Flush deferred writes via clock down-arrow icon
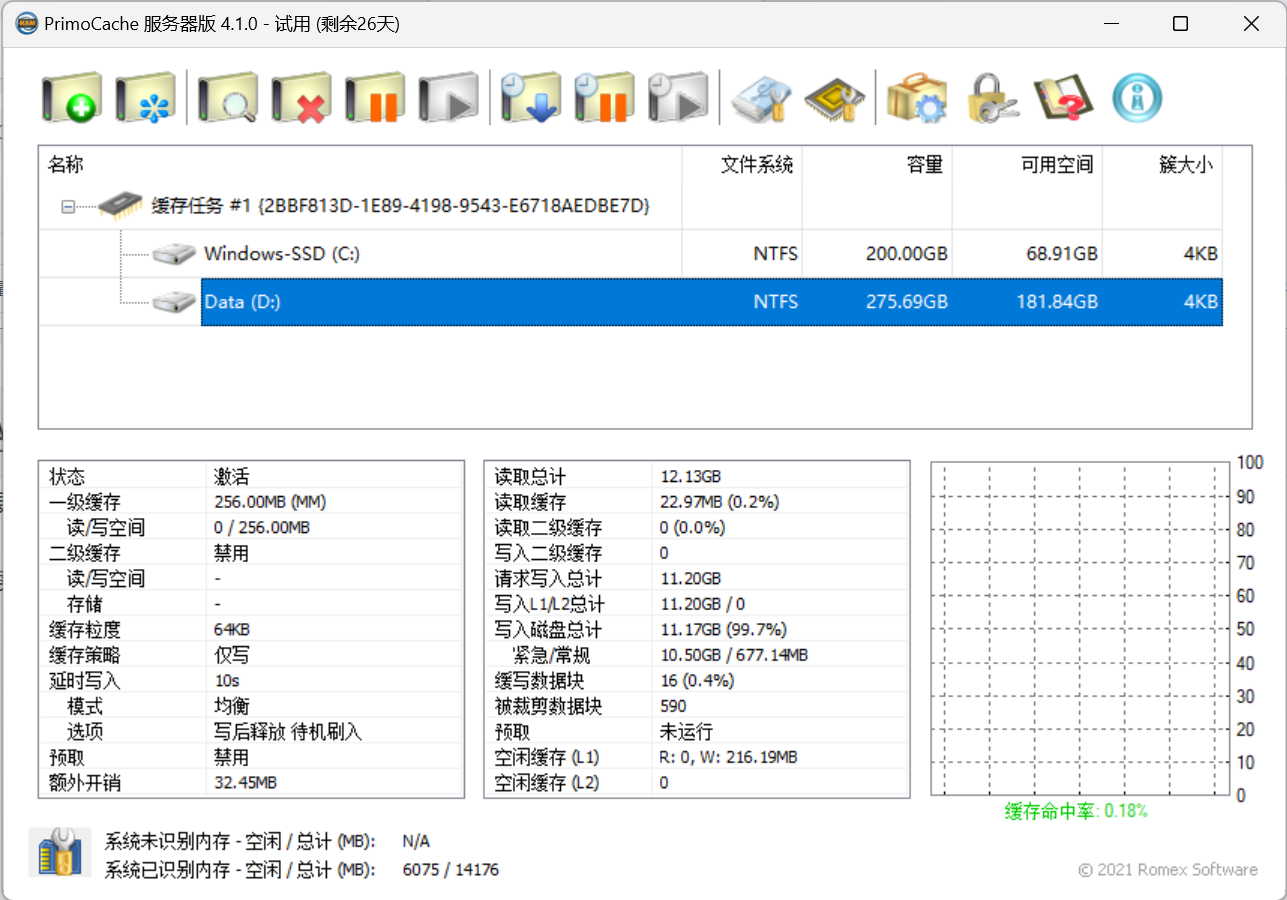1287x900 pixels. pyautogui.click(x=530, y=98)
